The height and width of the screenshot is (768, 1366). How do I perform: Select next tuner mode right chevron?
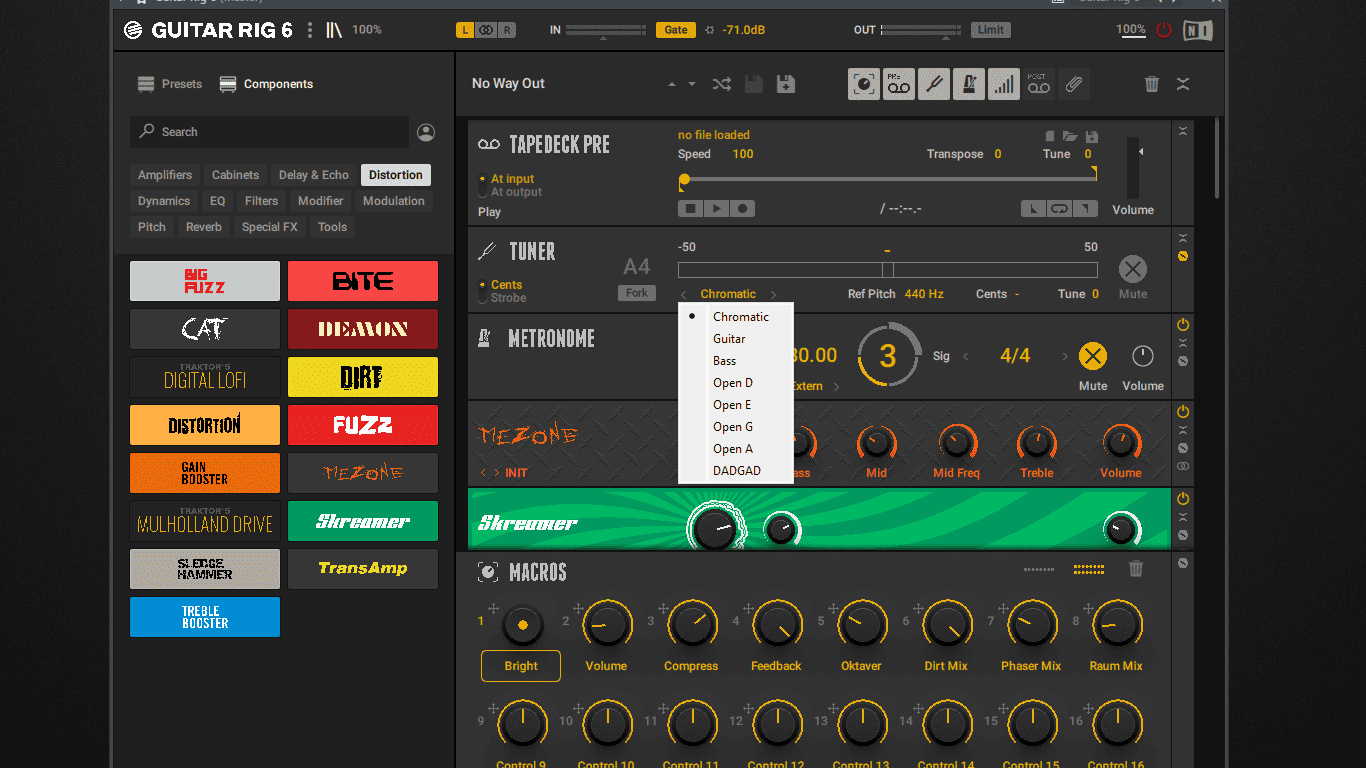pos(773,294)
